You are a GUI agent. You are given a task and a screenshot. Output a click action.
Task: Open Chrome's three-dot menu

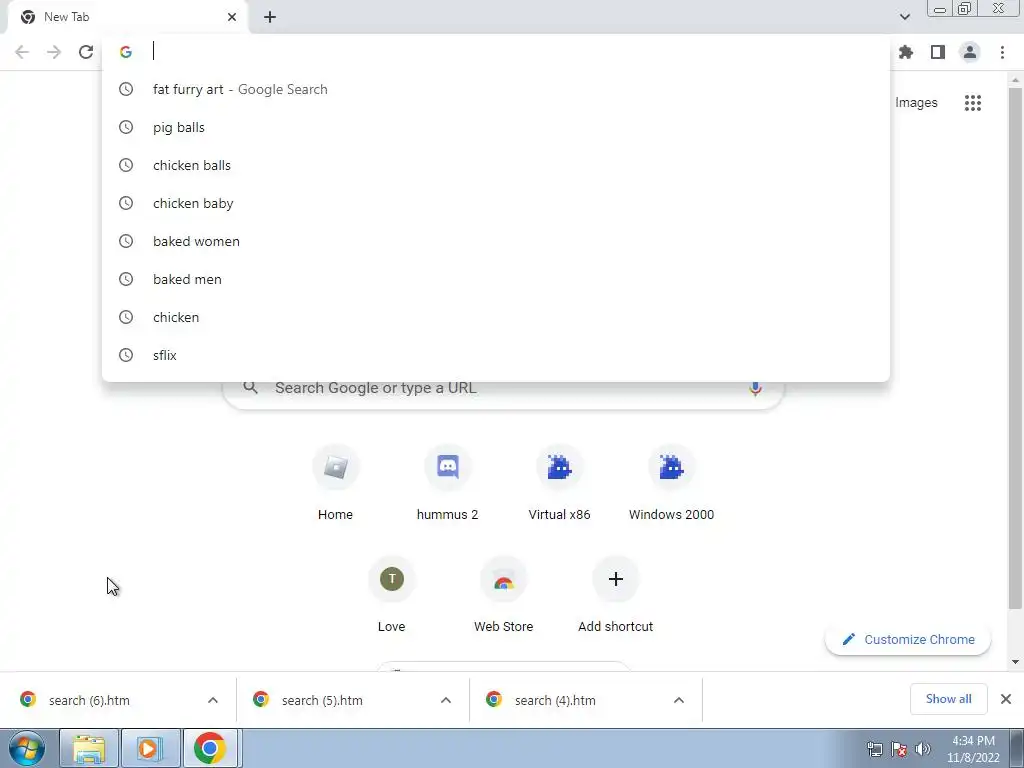point(1002,52)
